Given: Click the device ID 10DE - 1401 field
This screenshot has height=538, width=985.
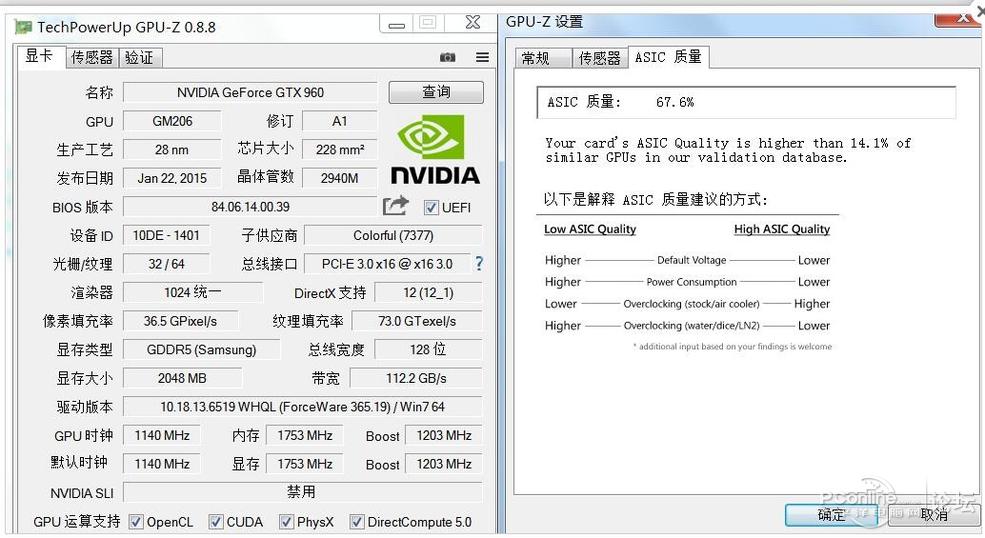Looking at the screenshot, I should point(166,235).
